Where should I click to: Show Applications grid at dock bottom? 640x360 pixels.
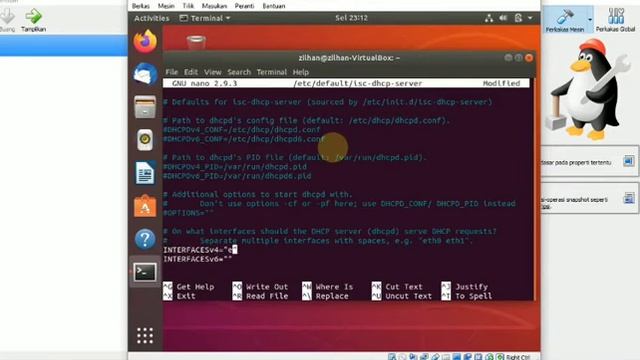[x=145, y=336]
